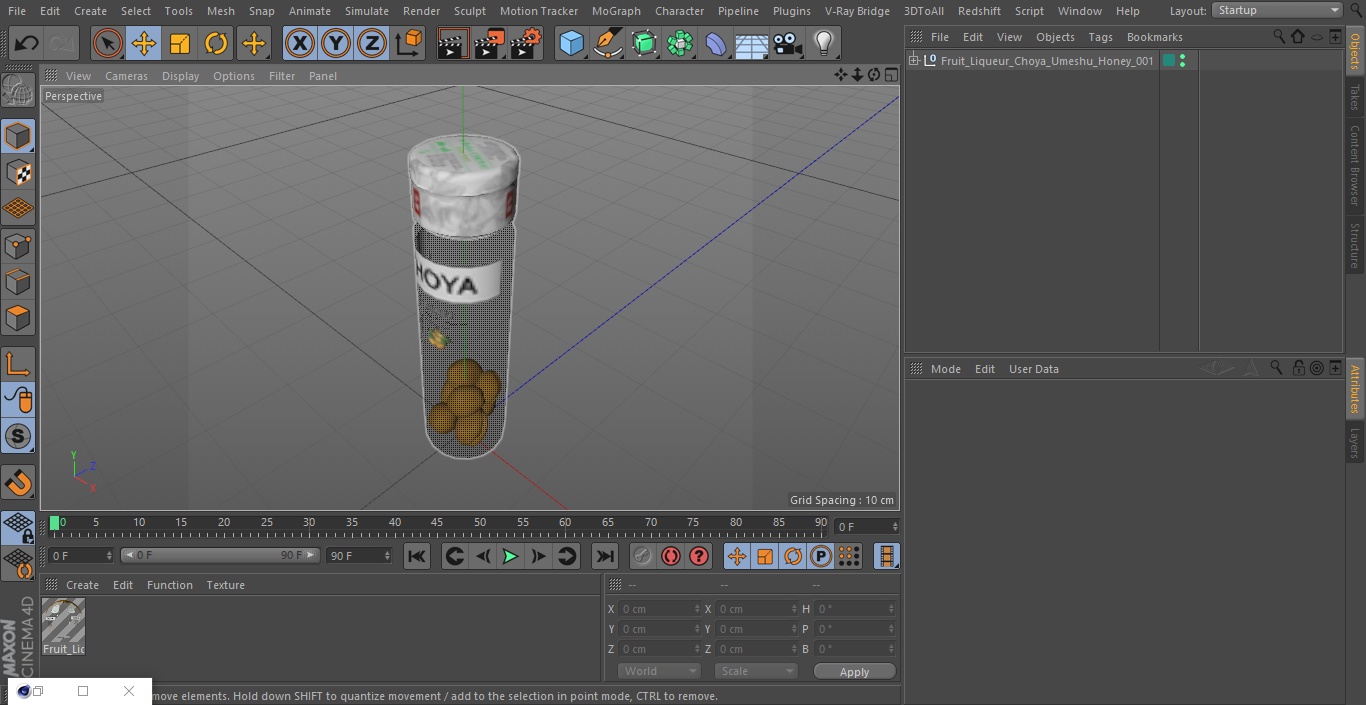Click the timeline preview range slider
This screenshot has width=1366, height=705.
pyautogui.click(x=220, y=555)
